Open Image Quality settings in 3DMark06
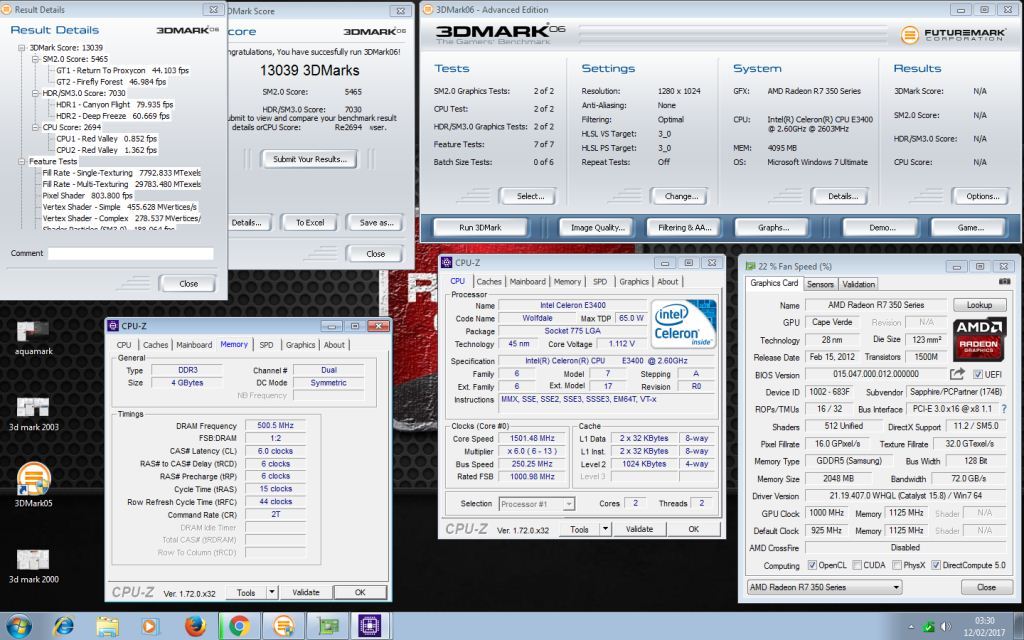 click(598, 227)
